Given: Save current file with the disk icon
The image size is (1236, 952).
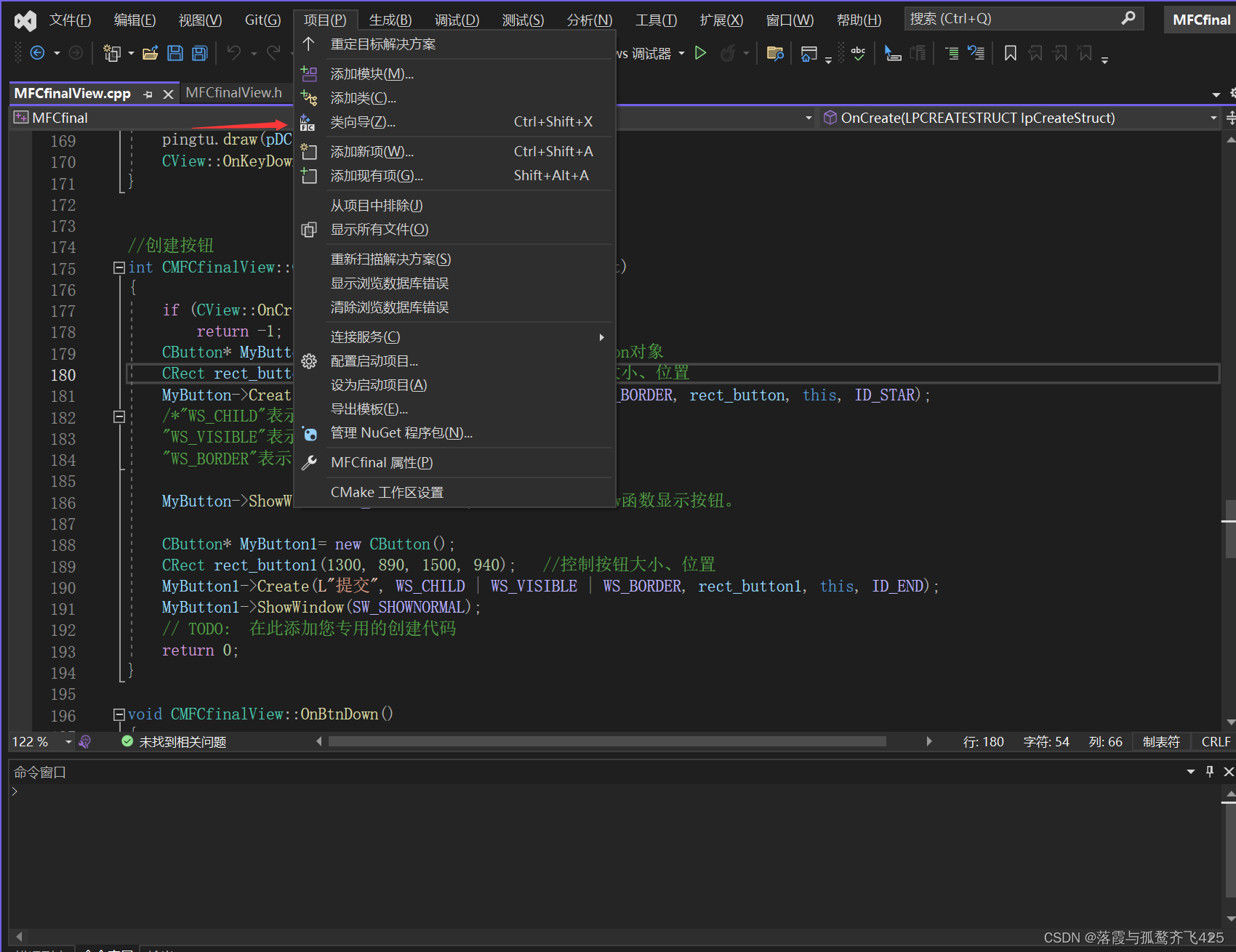Looking at the screenshot, I should pos(175,53).
